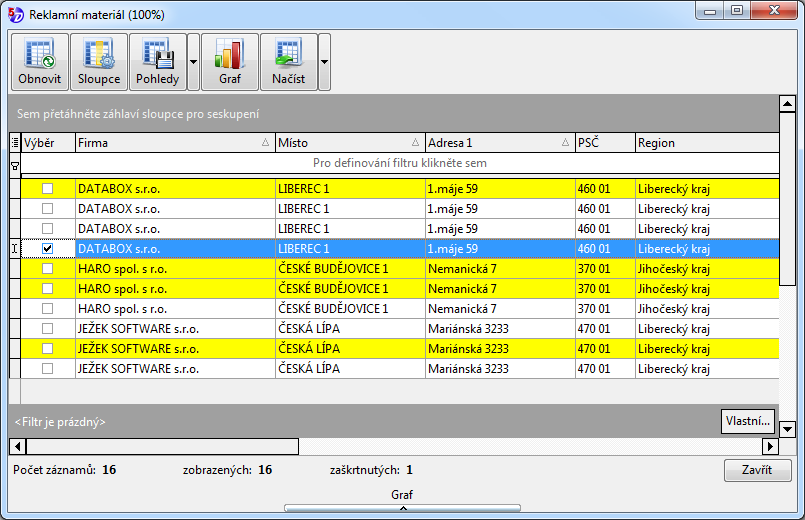Click the Výběr column header
Image resolution: width=805 pixels, height=520 pixels.
coord(48,143)
